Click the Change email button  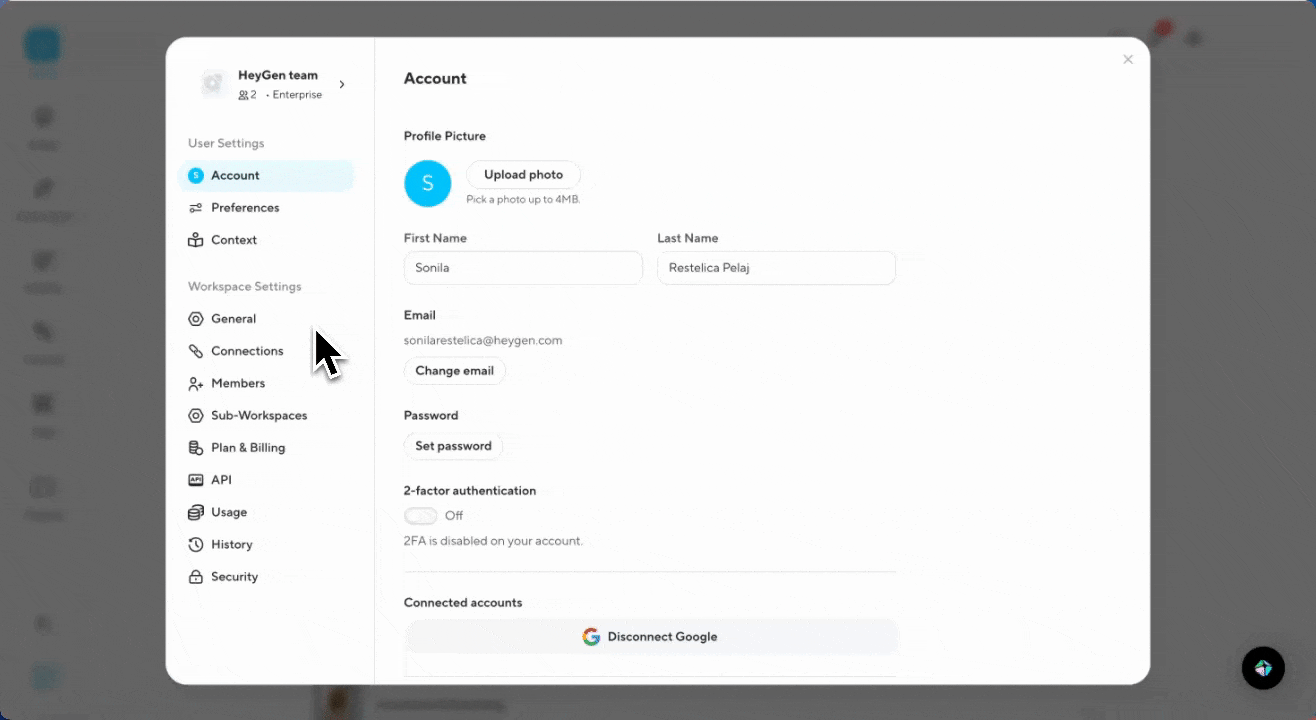tap(454, 371)
